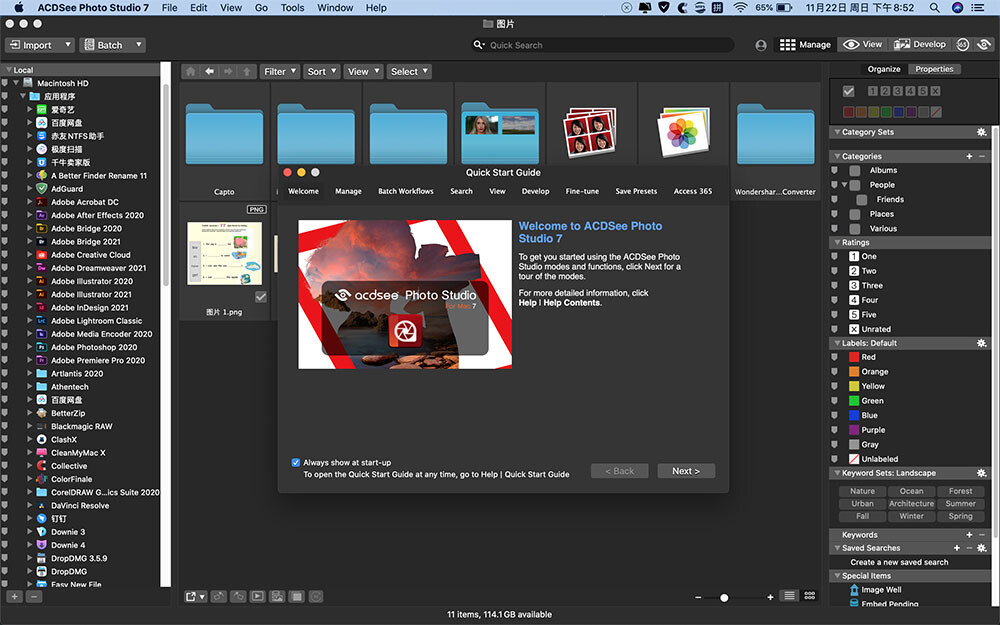This screenshot has height=625, width=1000.
Task: Go up one folder level
Action: 247,71
